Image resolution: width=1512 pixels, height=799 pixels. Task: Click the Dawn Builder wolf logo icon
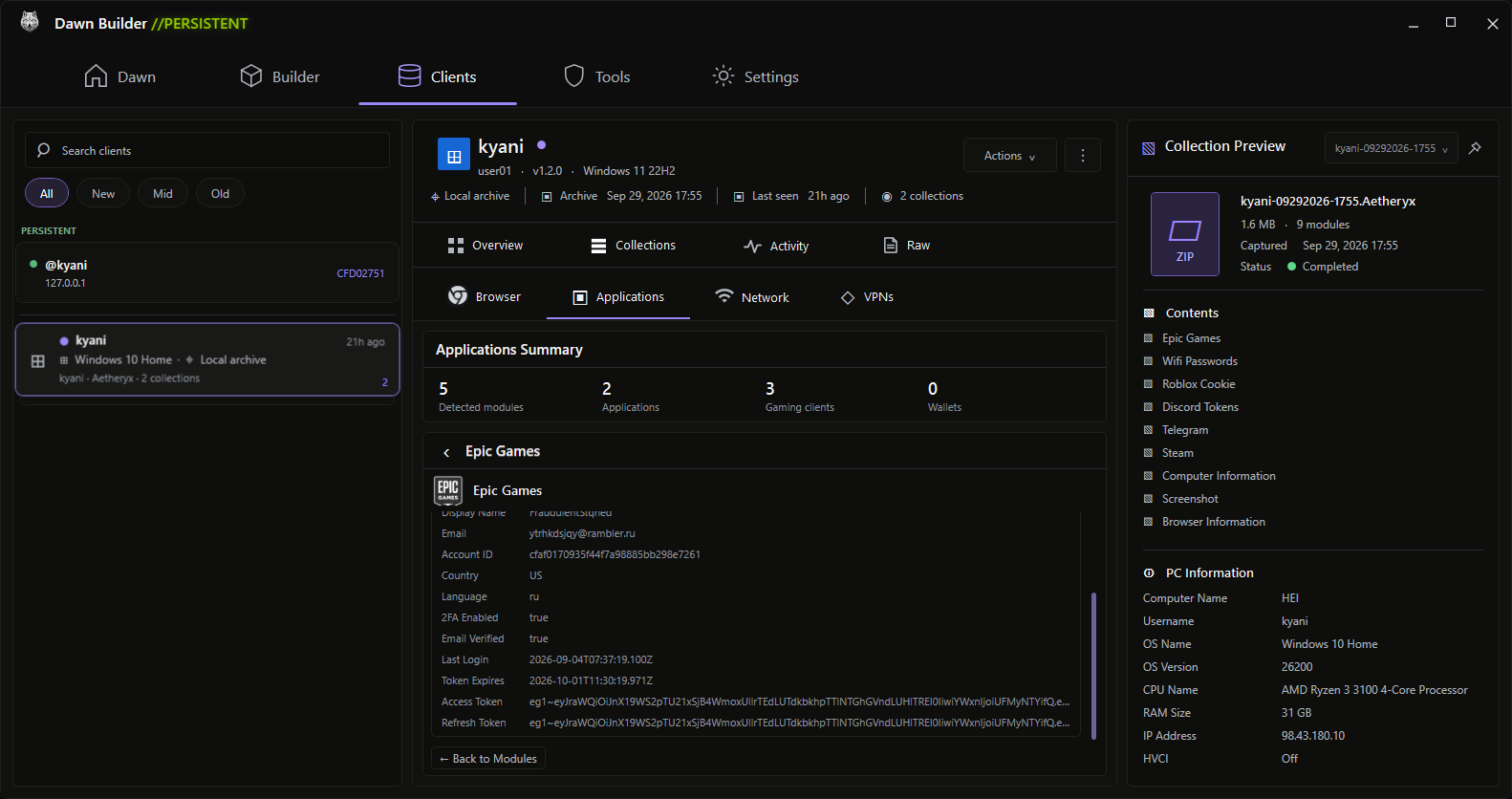coord(30,22)
